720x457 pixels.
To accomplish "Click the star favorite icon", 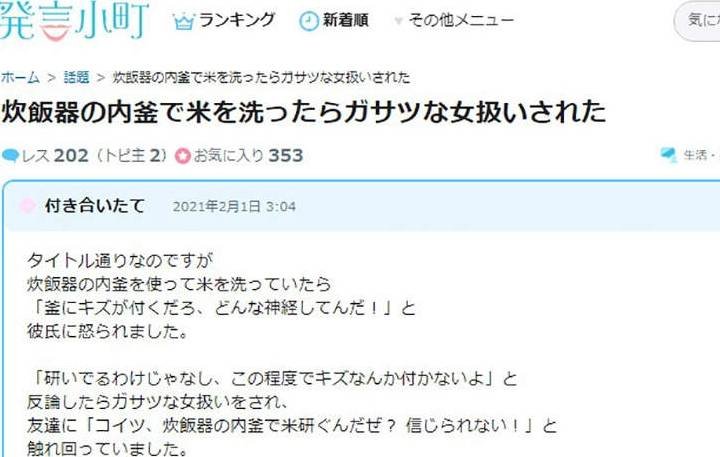I will click(183, 156).
